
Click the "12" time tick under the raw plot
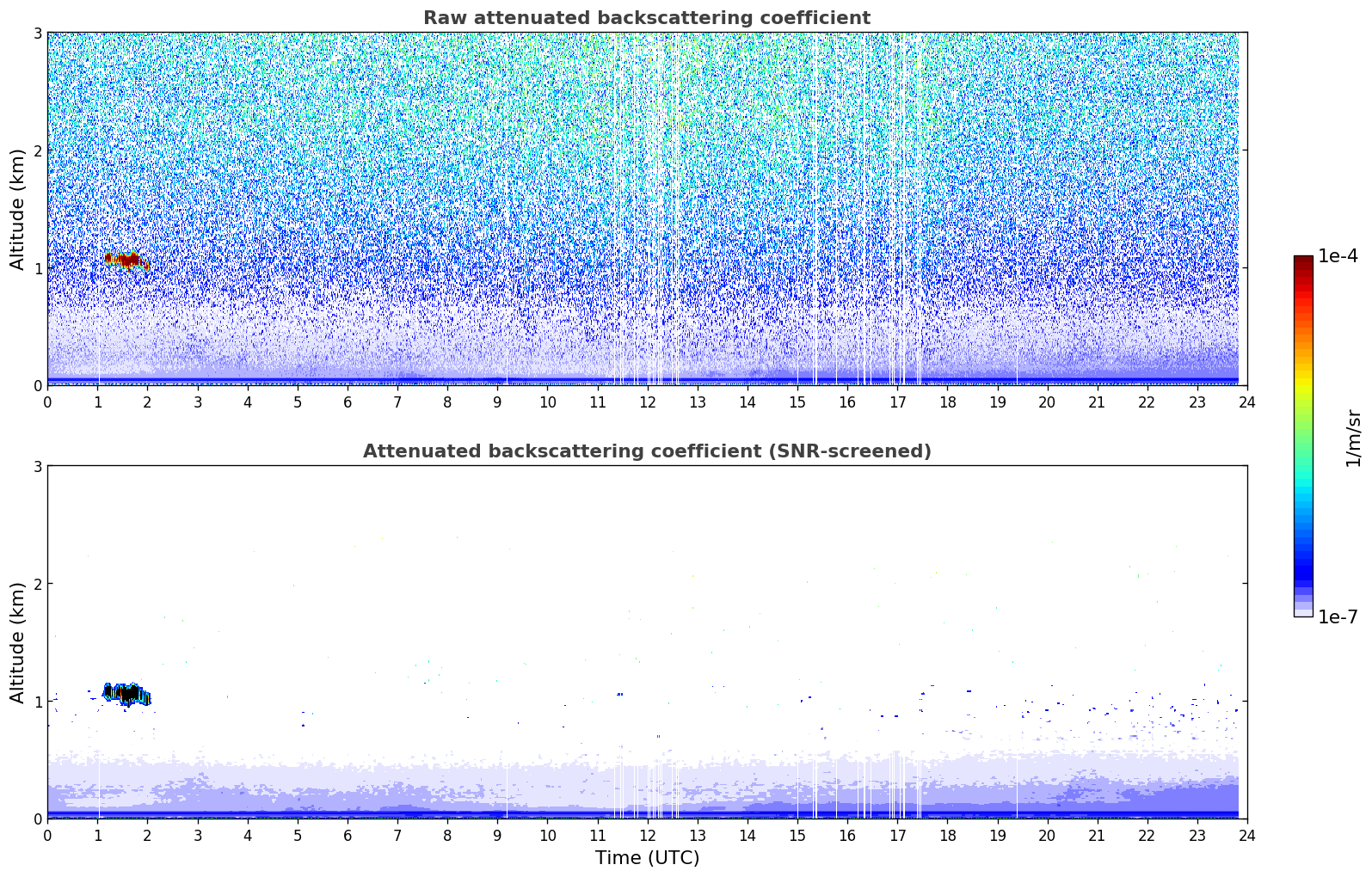click(x=647, y=402)
